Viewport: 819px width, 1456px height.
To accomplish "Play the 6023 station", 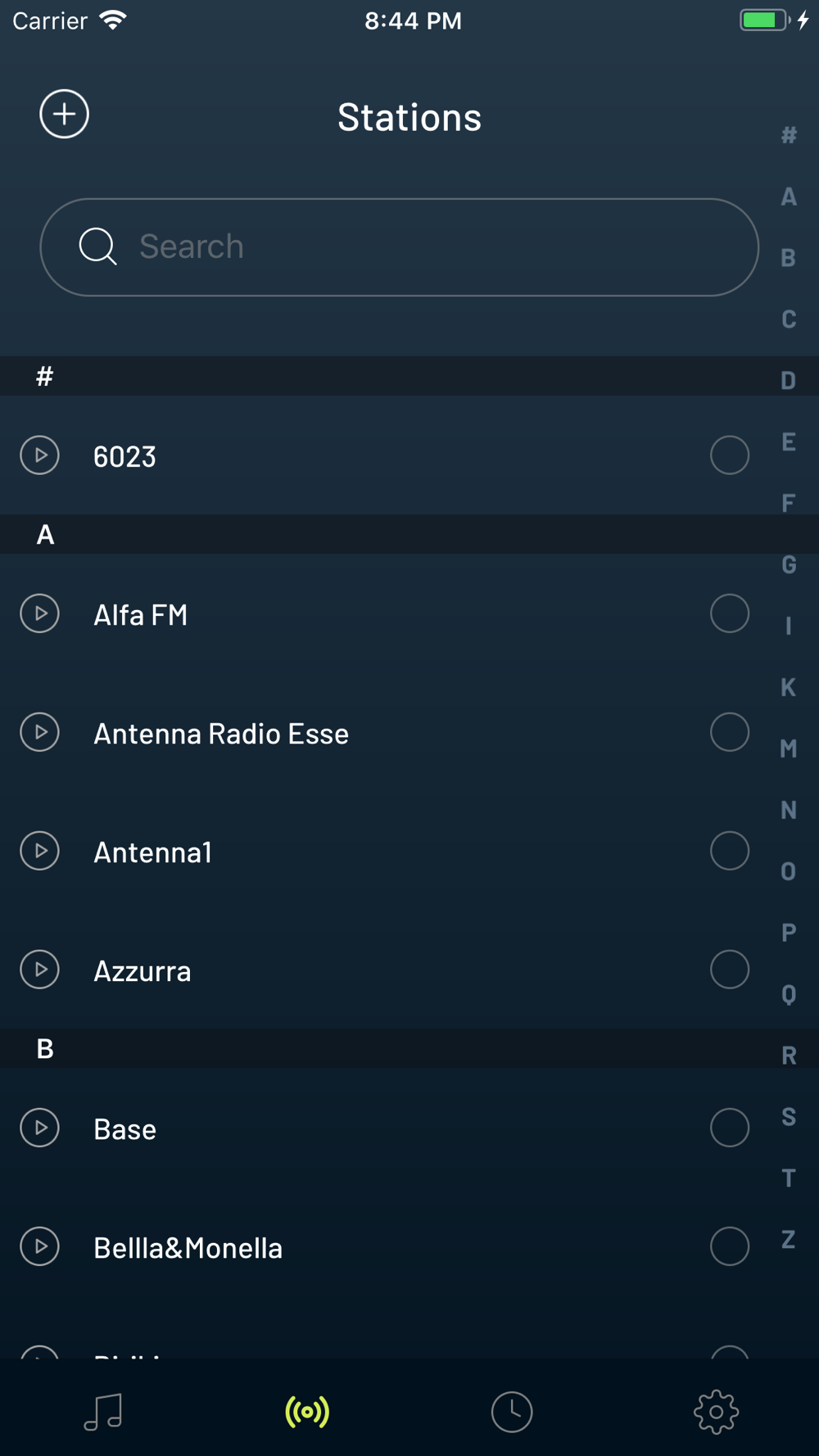I will pos(39,455).
